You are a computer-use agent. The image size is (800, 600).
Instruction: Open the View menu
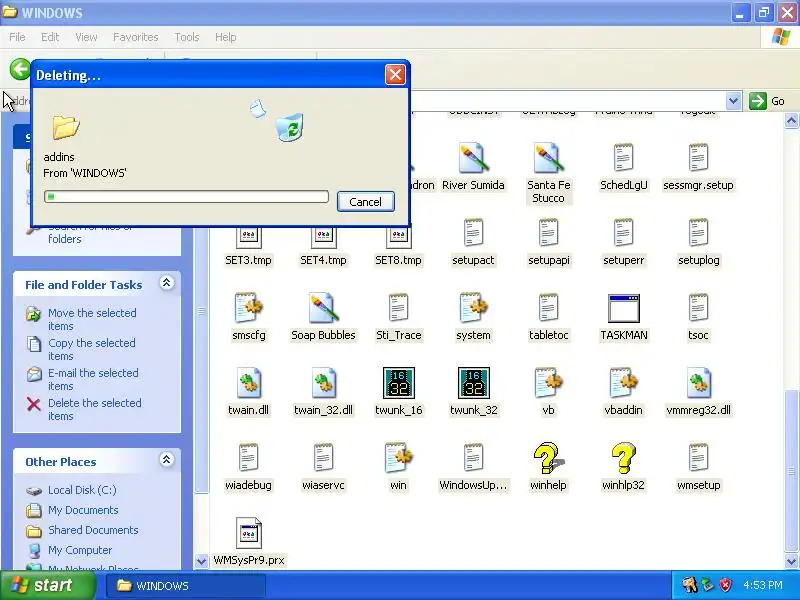(86, 37)
